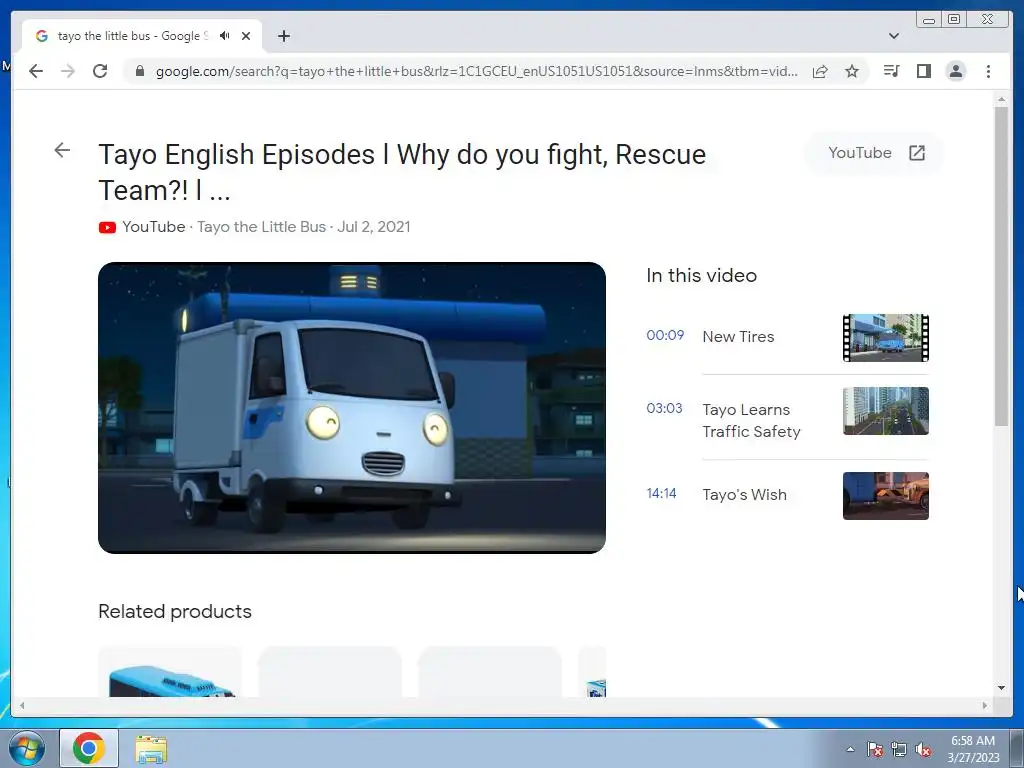Mute the tab via the speaker icon
Image resolution: width=1024 pixels, height=768 pixels.
coord(225,36)
